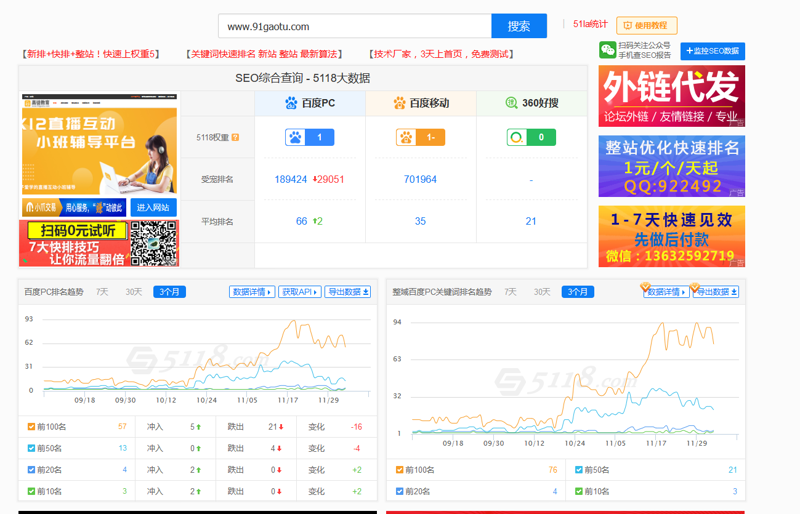Focus the domain input with www.91gaotu.com
800x514 pixels.
tap(355, 26)
